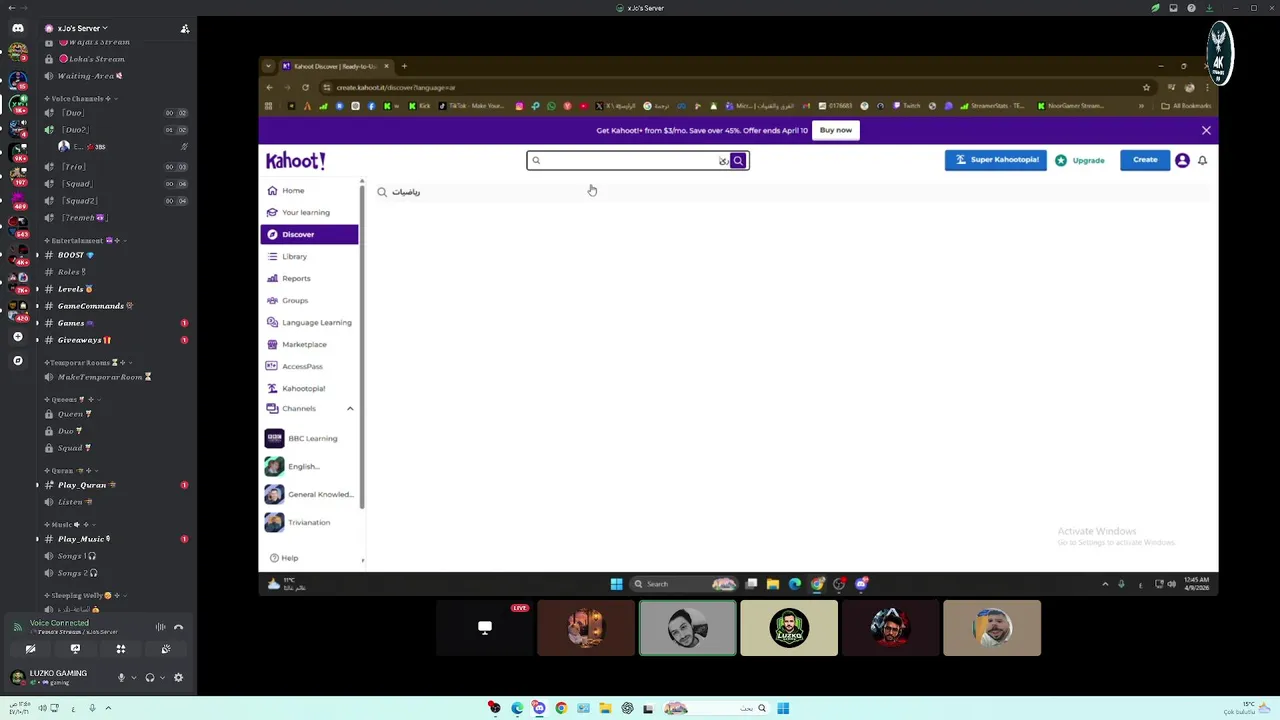Open the Kahoot Marketplace
This screenshot has width=1280, height=720.
point(309,344)
